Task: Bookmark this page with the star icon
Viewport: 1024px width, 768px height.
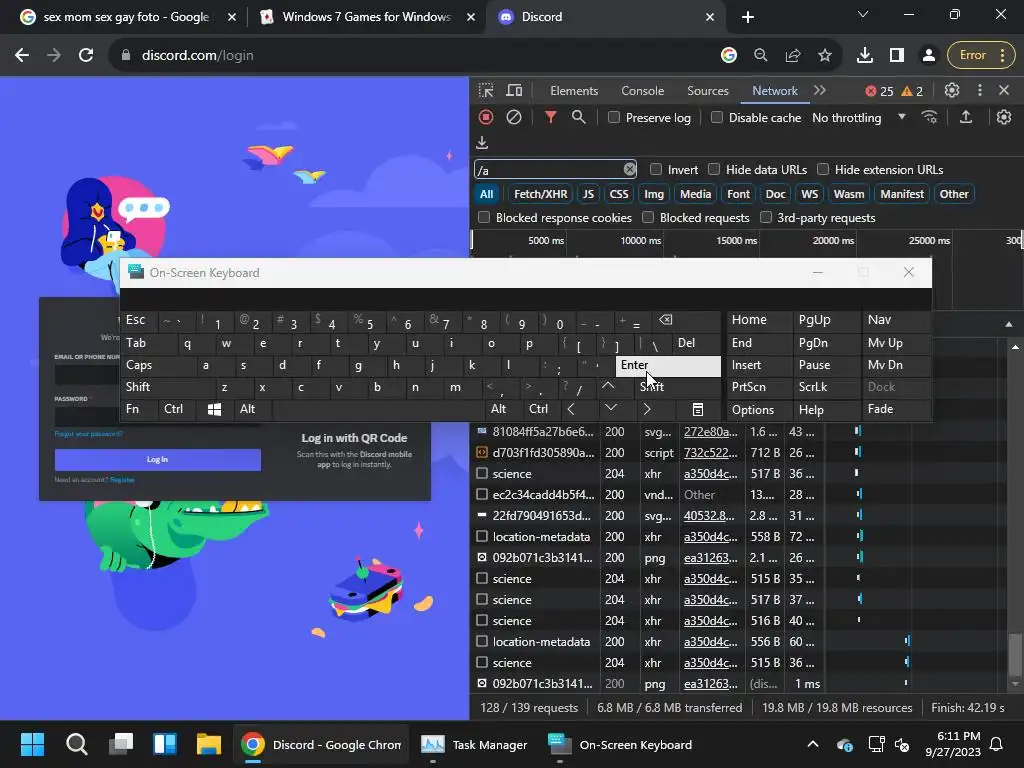Action: [825, 56]
